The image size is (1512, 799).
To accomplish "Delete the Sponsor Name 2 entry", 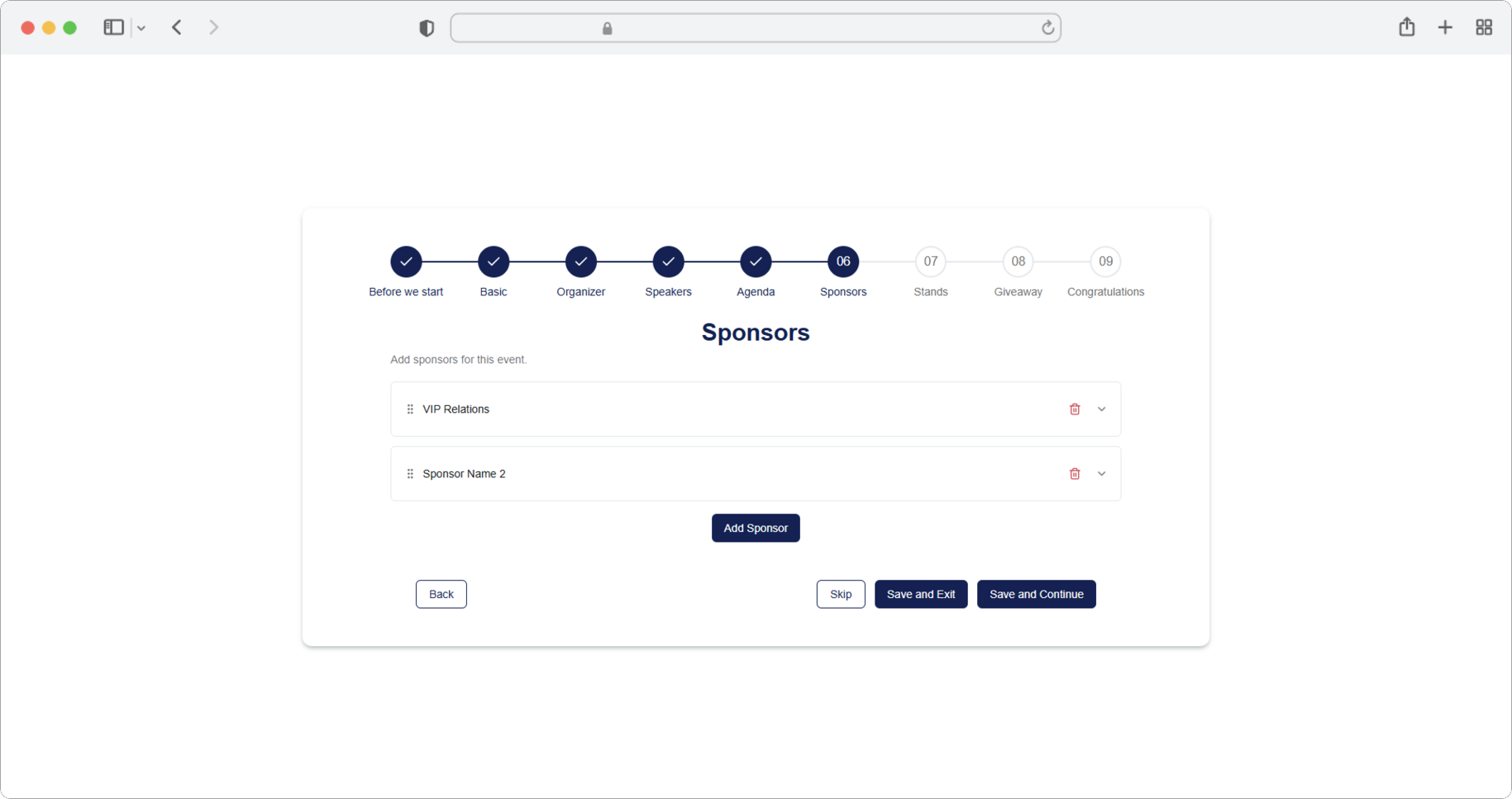I will (x=1075, y=474).
